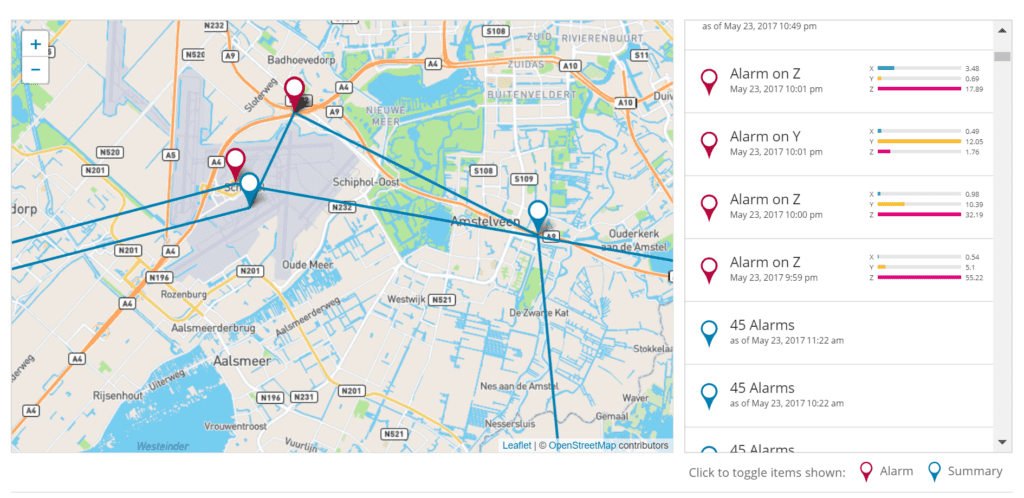This screenshot has width=1024, height=498.
Task: Click the red Alarm legend pin icon
Action: click(x=867, y=472)
